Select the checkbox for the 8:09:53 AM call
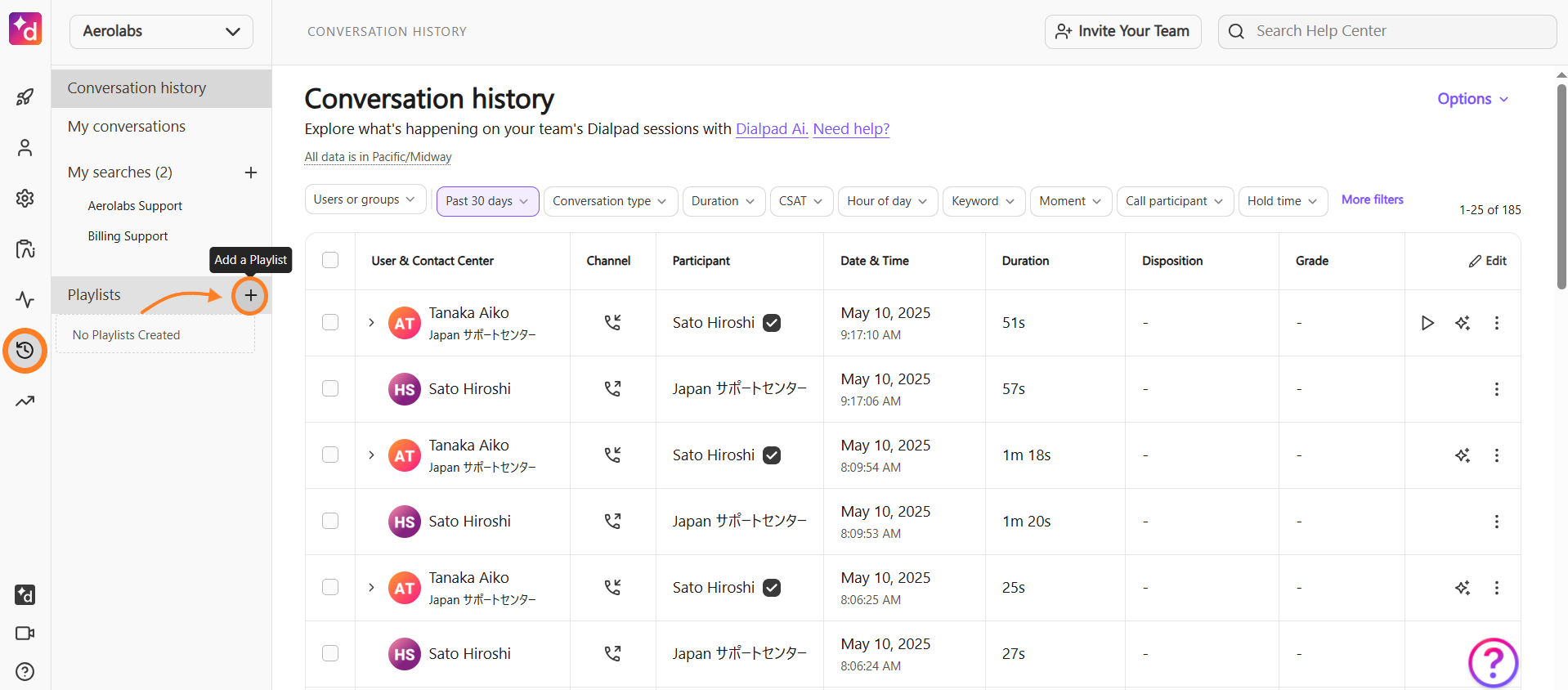 click(330, 521)
